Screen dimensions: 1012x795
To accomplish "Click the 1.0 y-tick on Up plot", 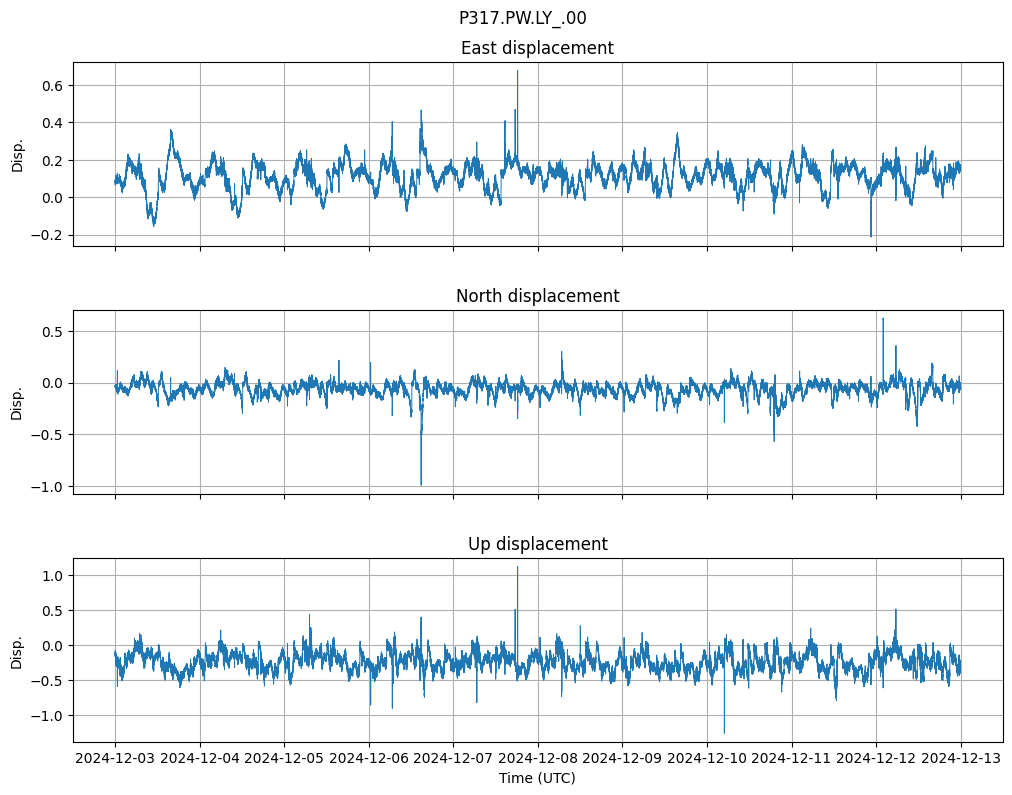I will click(52, 576).
